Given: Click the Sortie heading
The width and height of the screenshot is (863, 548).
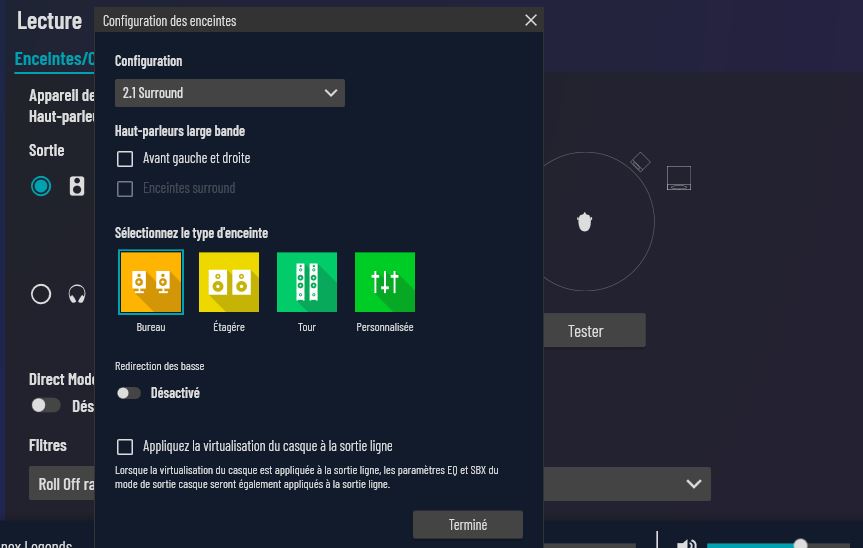Looking at the screenshot, I should (46, 150).
